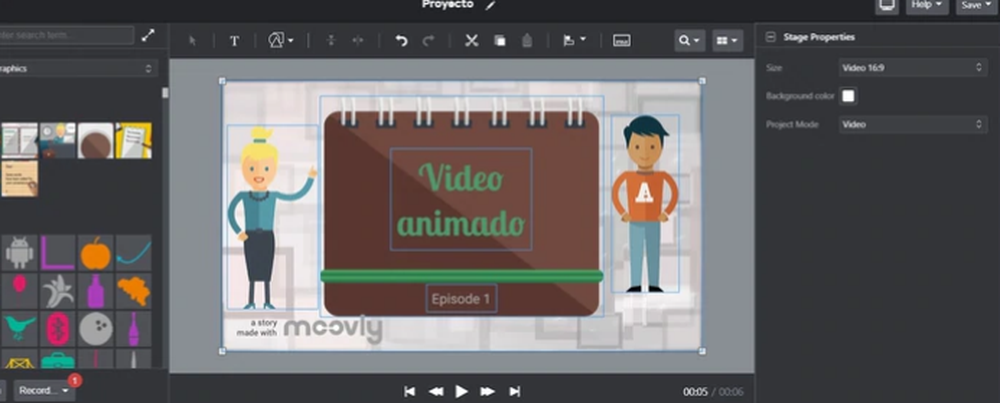
Task: Open the Save menu
Action: click(978, 5)
